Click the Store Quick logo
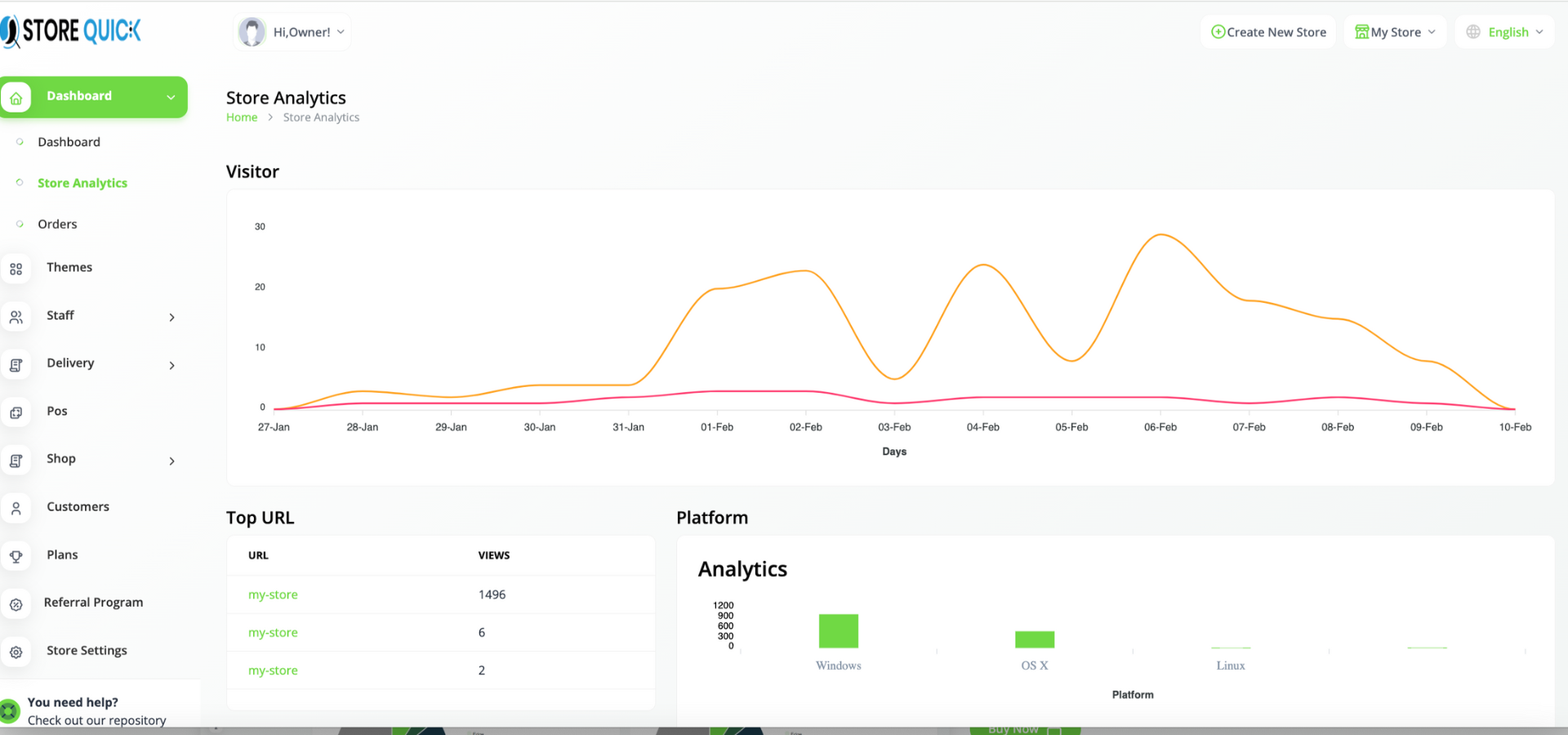The height and width of the screenshot is (735, 1568). [x=72, y=31]
